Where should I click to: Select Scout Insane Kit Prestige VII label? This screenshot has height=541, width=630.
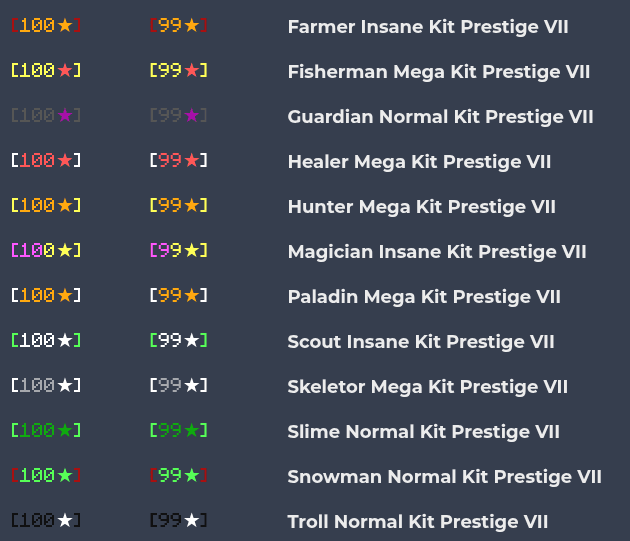tap(421, 342)
